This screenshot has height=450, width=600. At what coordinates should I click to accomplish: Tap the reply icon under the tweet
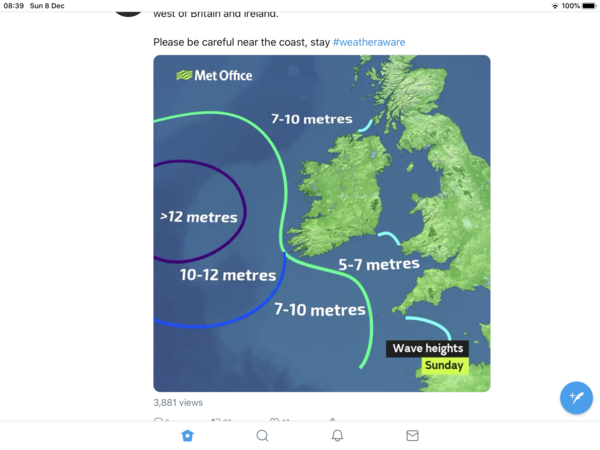tap(159, 421)
